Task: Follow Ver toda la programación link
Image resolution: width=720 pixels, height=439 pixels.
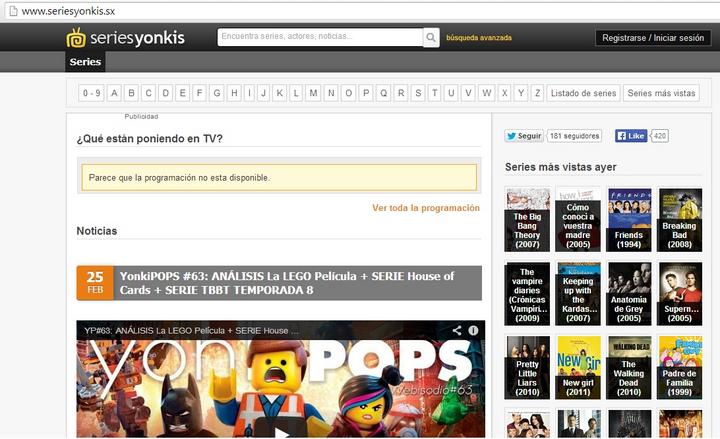Action: (x=426, y=208)
